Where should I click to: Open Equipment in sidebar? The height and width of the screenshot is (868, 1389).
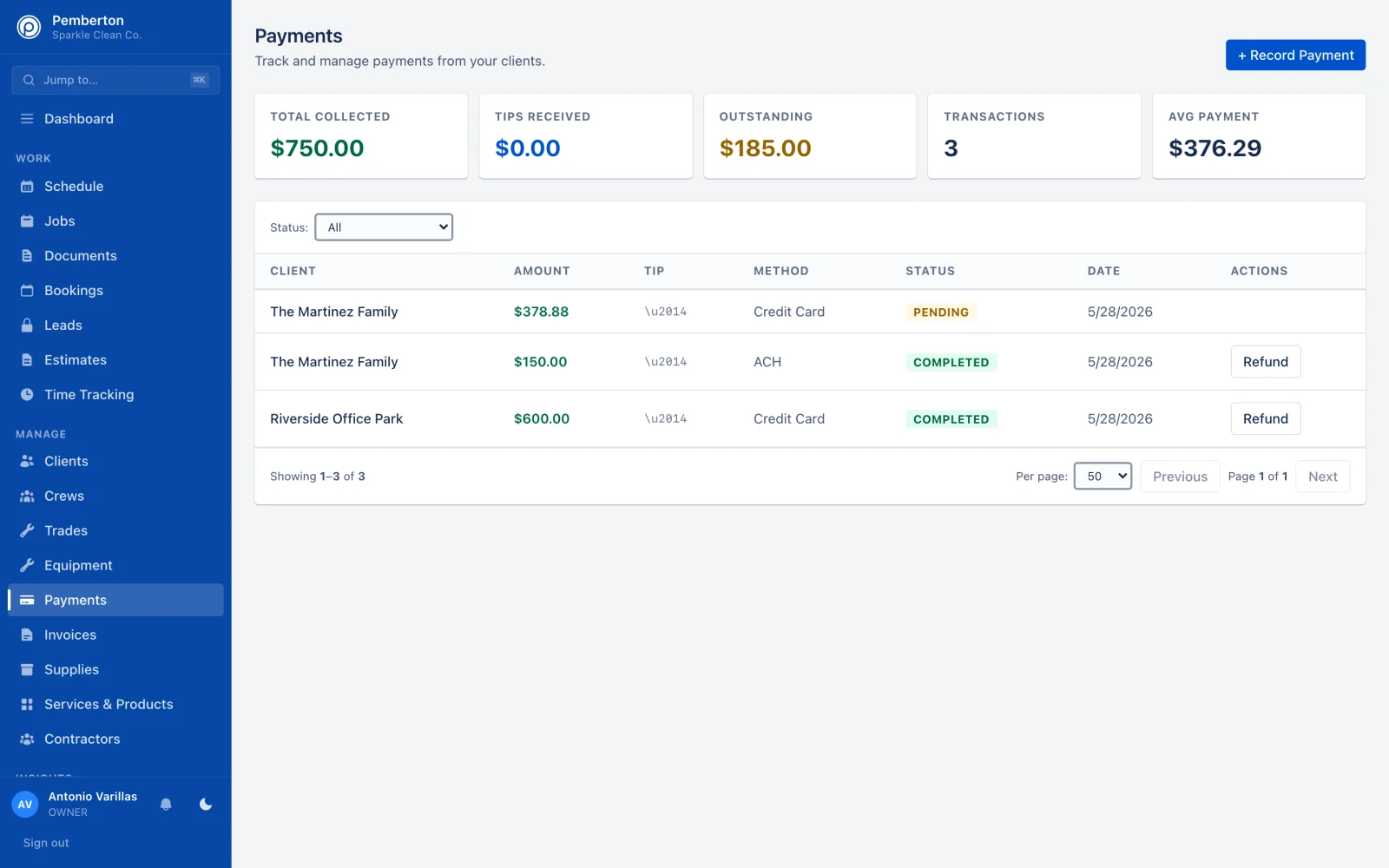tap(115, 566)
